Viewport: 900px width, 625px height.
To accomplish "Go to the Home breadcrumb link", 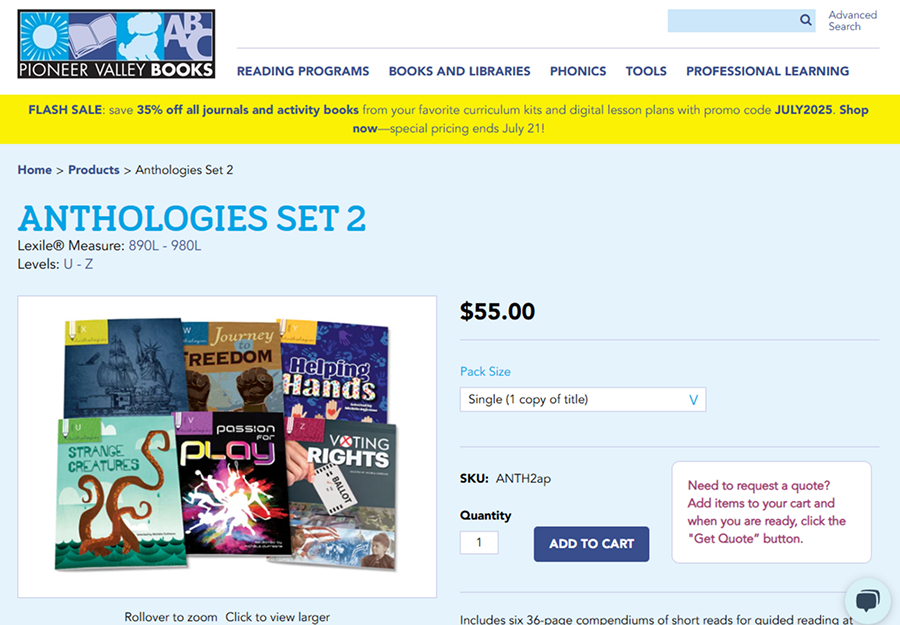I will [x=34, y=170].
